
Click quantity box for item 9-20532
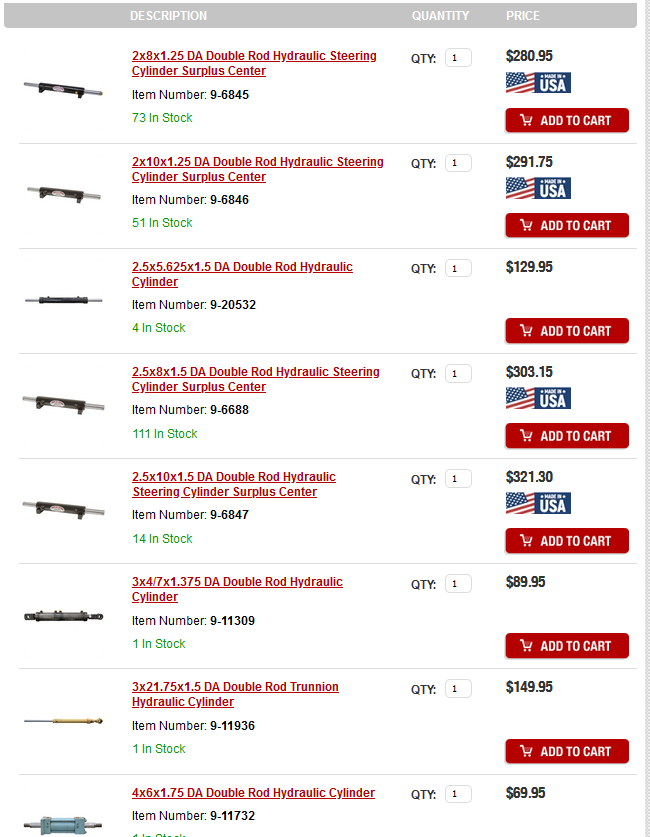point(458,268)
